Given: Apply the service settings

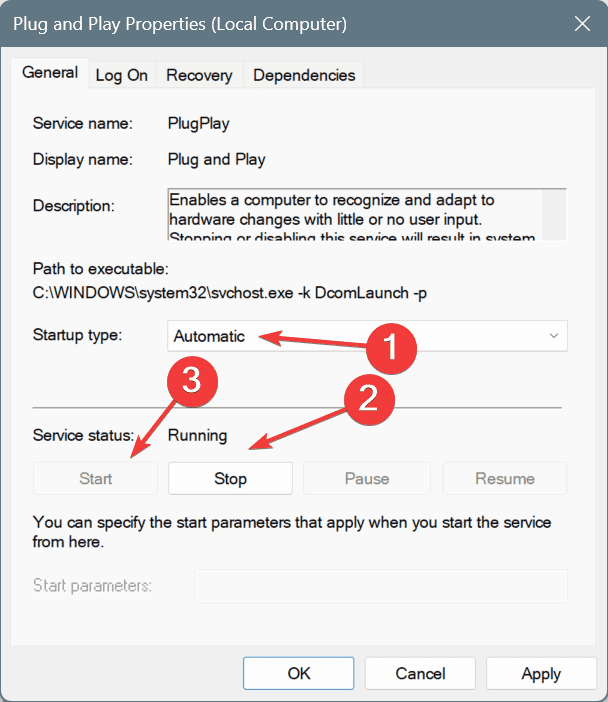Looking at the screenshot, I should click(541, 673).
